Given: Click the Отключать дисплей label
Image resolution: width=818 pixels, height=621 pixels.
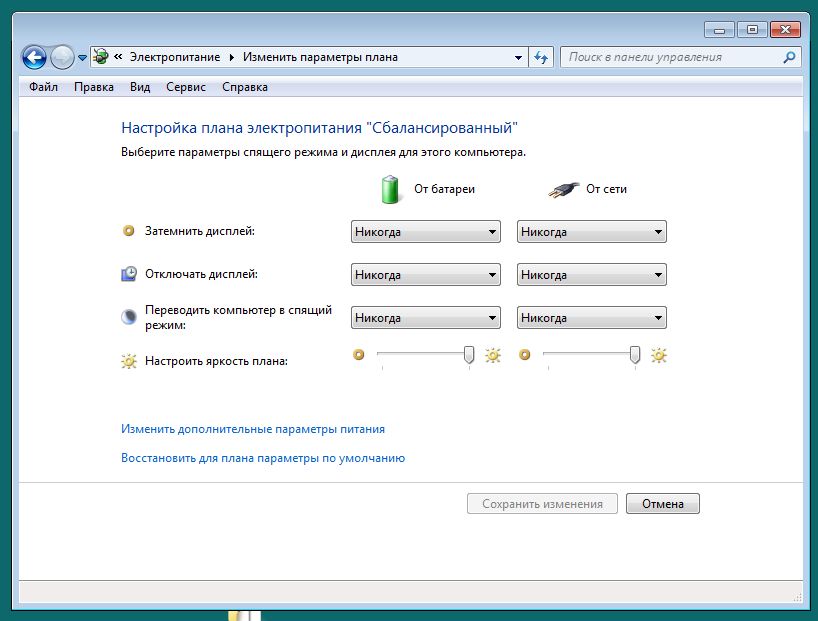Looking at the screenshot, I should pyautogui.click(x=201, y=274).
